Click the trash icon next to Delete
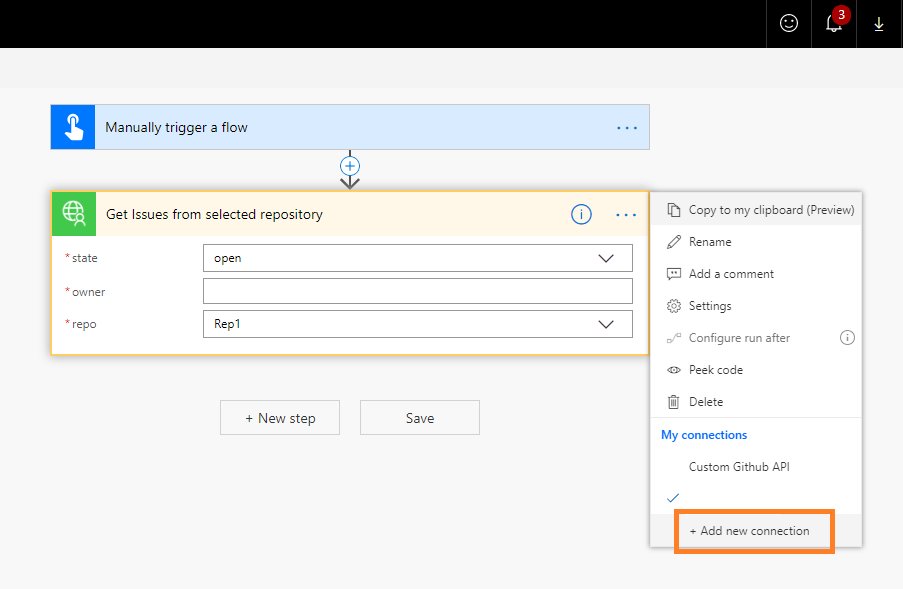Image resolution: width=903 pixels, height=589 pixels. [x=673, y=402]
